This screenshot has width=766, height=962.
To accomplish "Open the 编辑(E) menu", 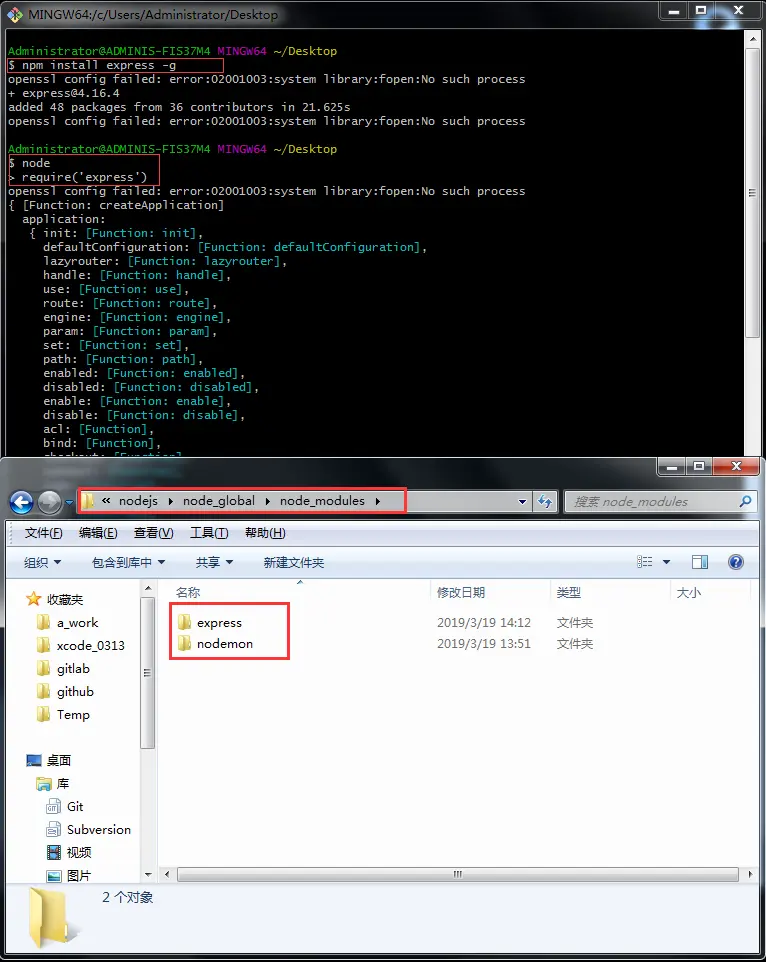I will (98, 533).
